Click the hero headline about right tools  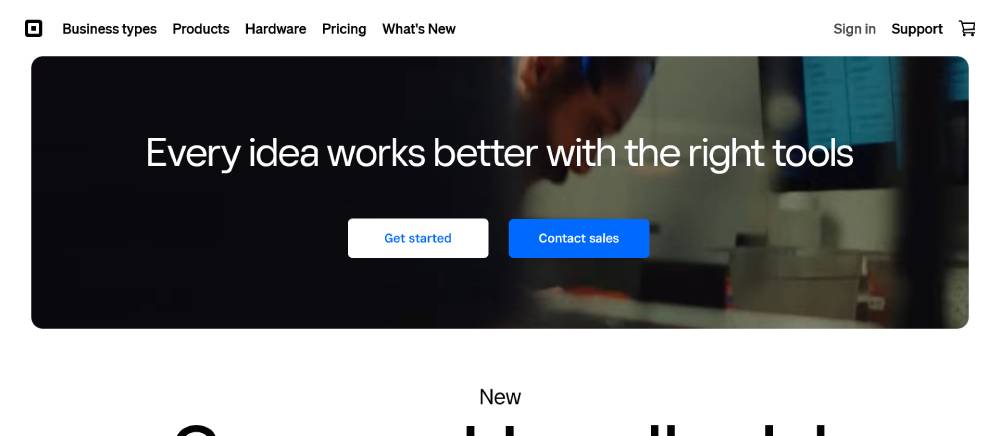point(499,153)
